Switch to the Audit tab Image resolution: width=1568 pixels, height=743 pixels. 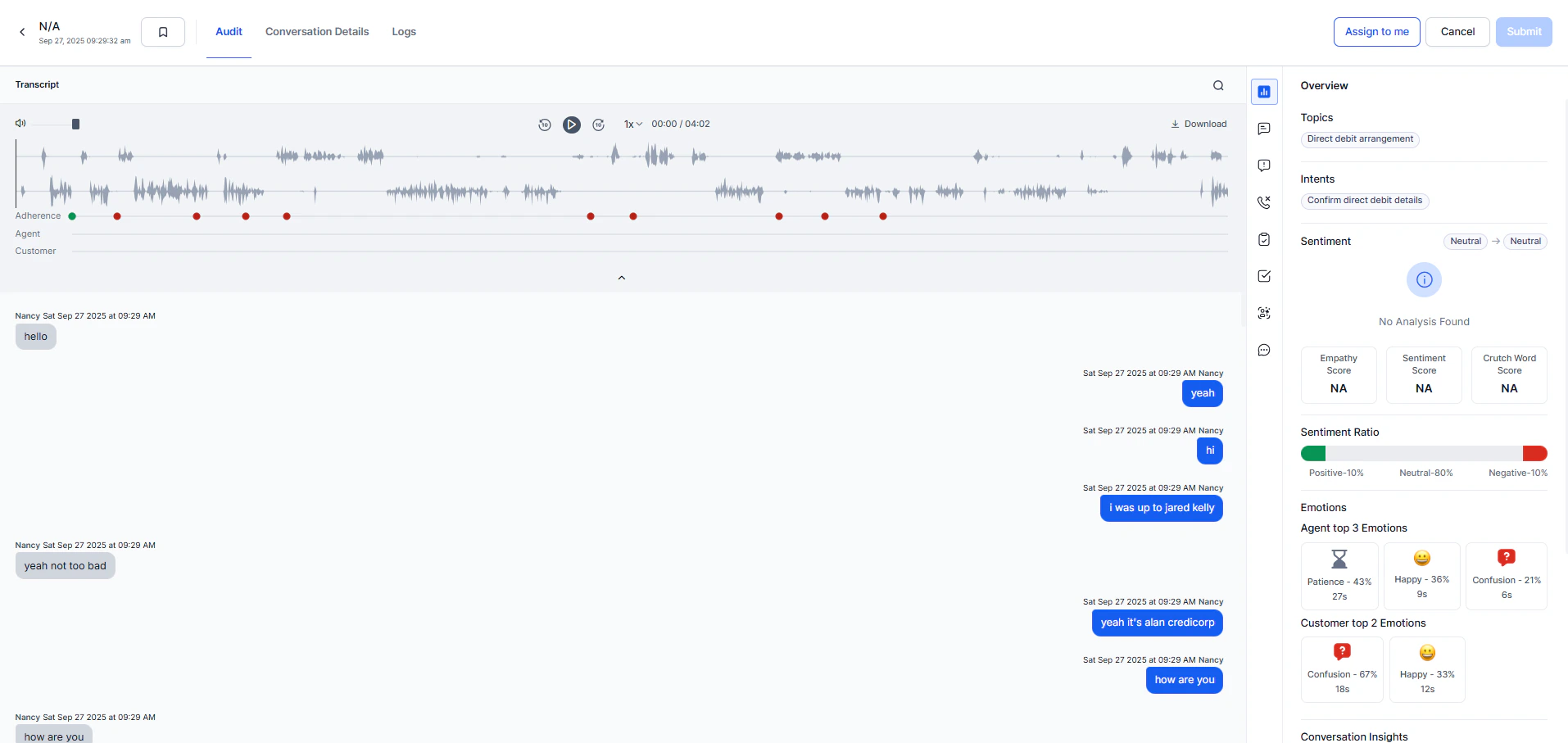point(229,32)
